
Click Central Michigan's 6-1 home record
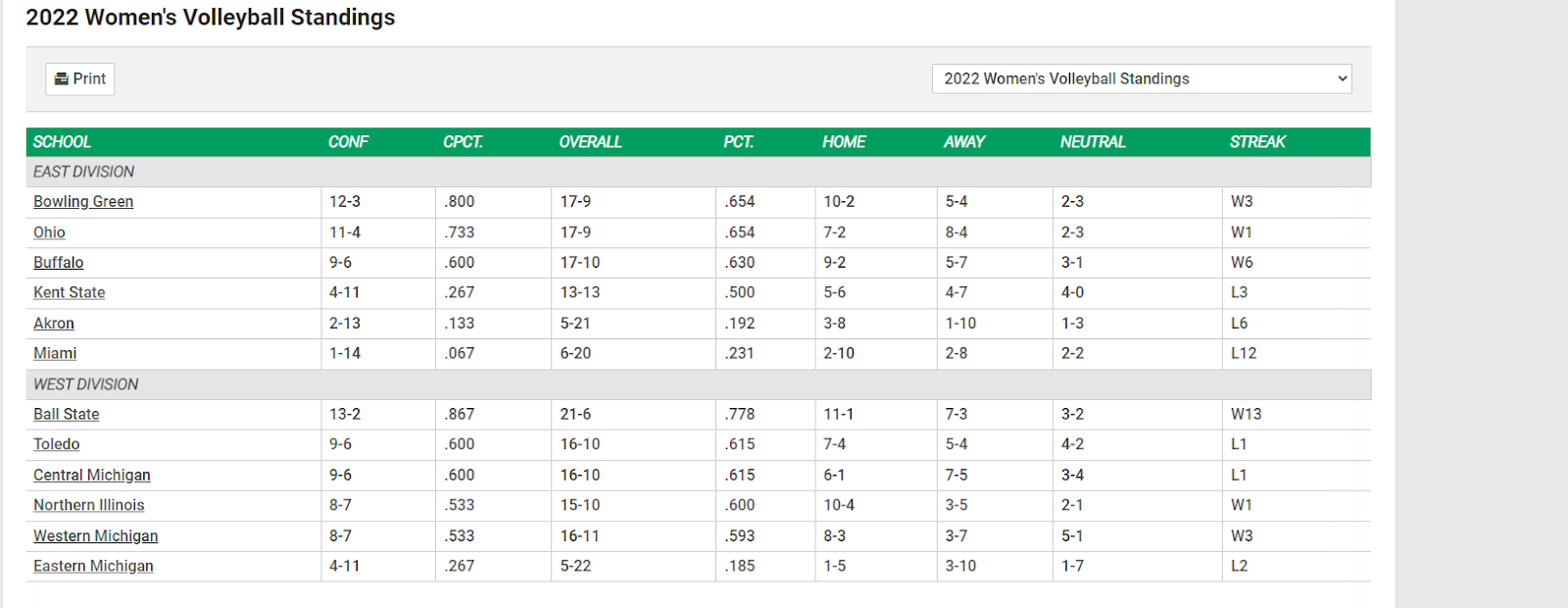[x=834, y=475]
